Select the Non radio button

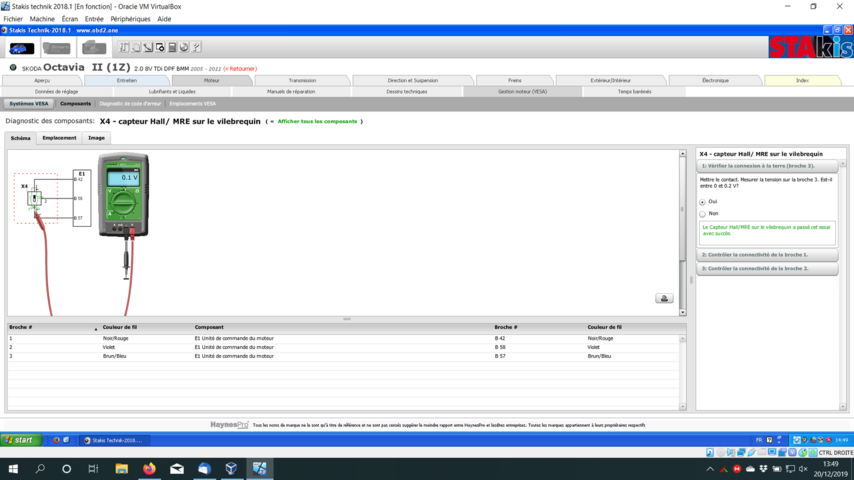pyautogui.click(x=703, y=214)
